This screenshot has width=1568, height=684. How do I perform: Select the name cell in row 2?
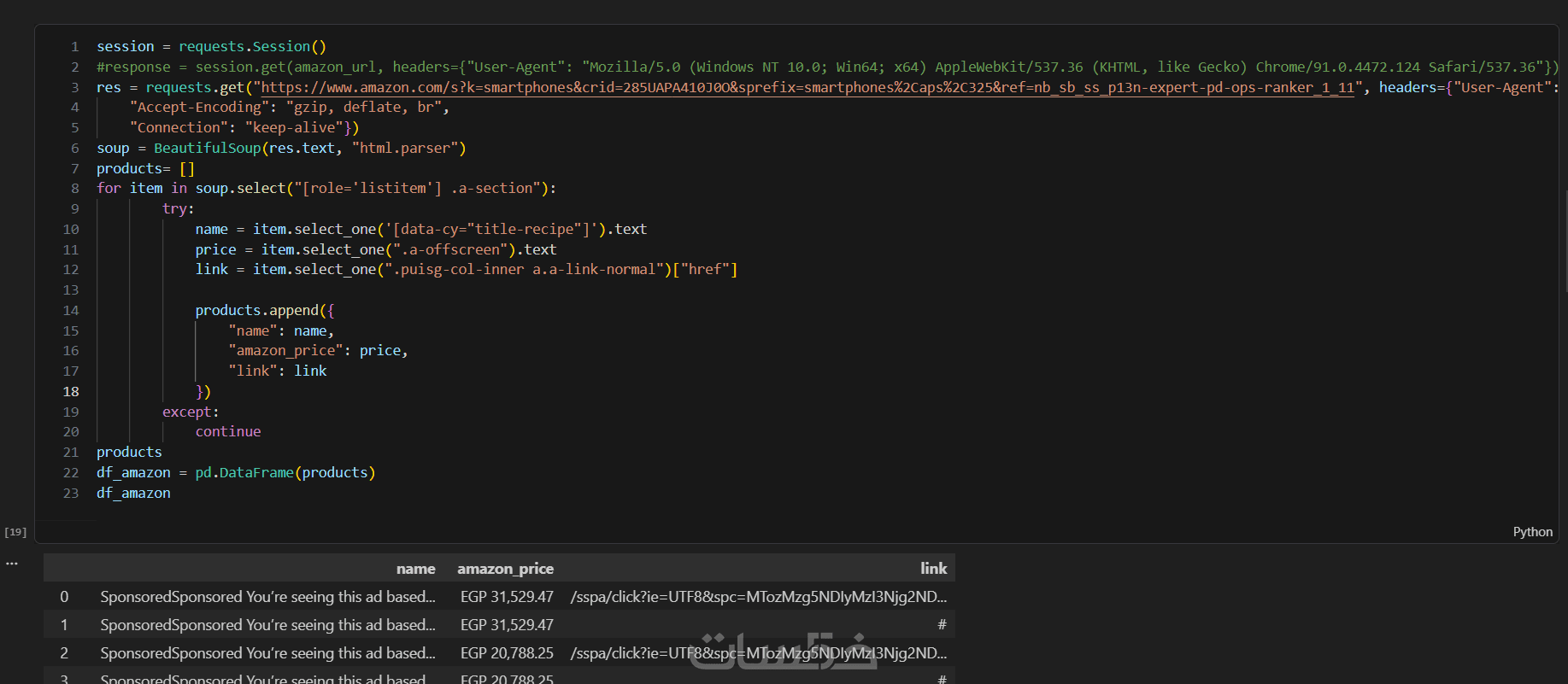pos(267,653)
